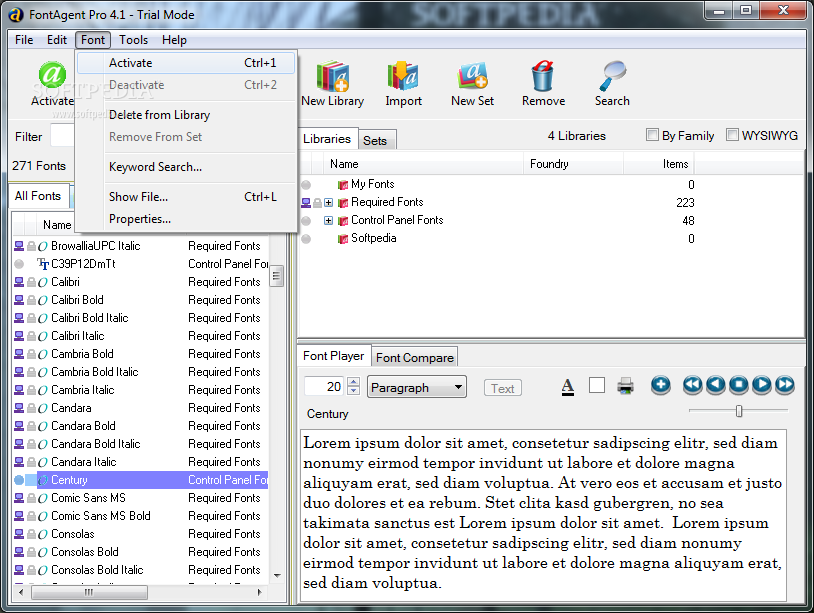This screenshot has height=613, width=814.
Task: Open Keyword Search from Font menu
Action: click(x=186, y=167)
